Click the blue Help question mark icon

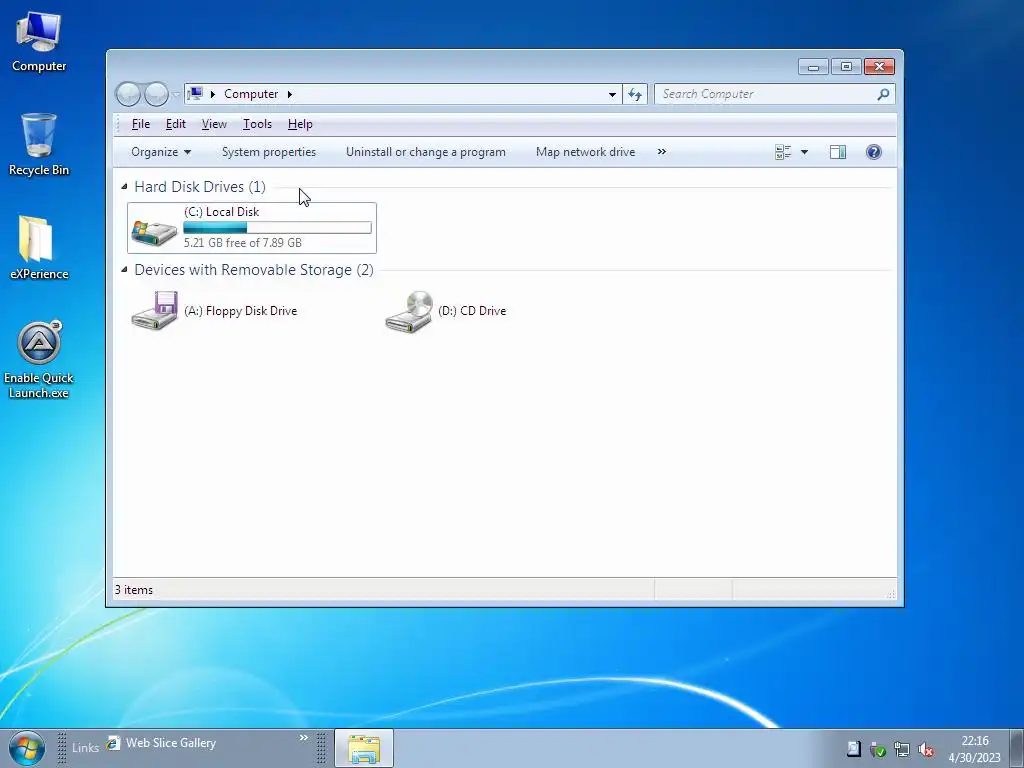[x=873, y=152]
